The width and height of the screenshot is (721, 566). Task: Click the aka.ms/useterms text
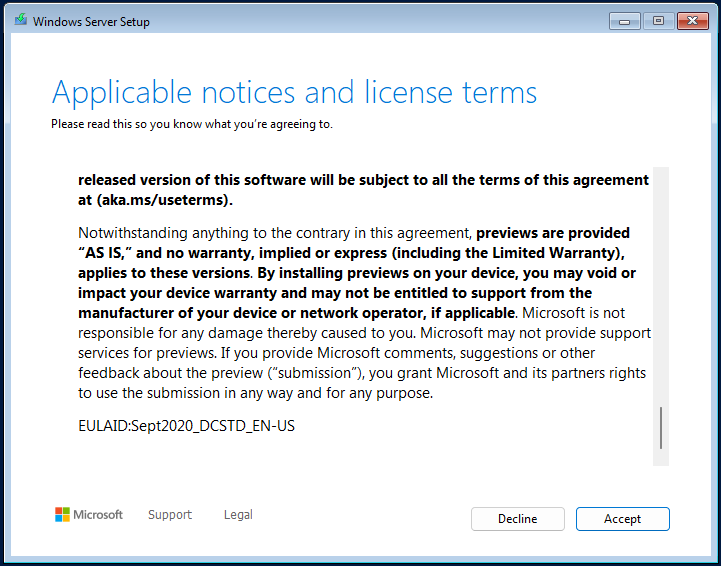coord(161,201)
